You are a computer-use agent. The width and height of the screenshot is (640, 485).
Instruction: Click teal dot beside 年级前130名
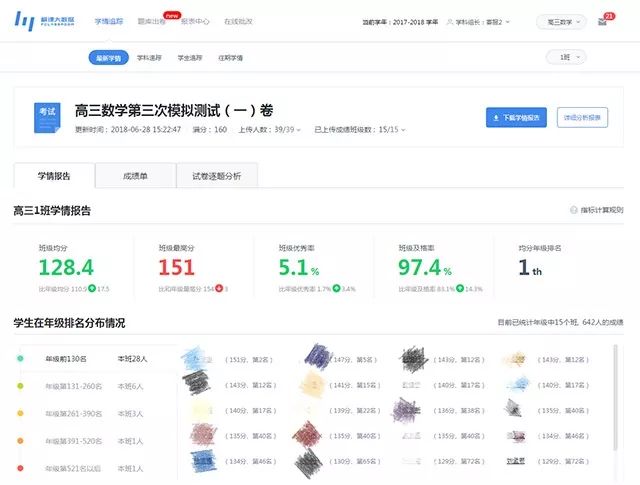click(x=20, y=358)
